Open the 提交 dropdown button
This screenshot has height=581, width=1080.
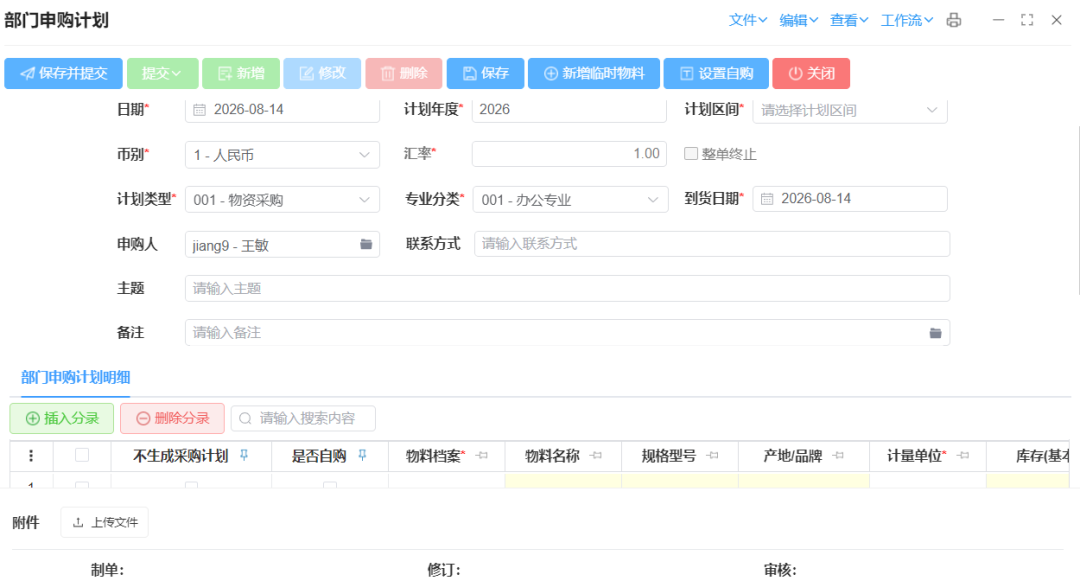[x=163, y=74]
